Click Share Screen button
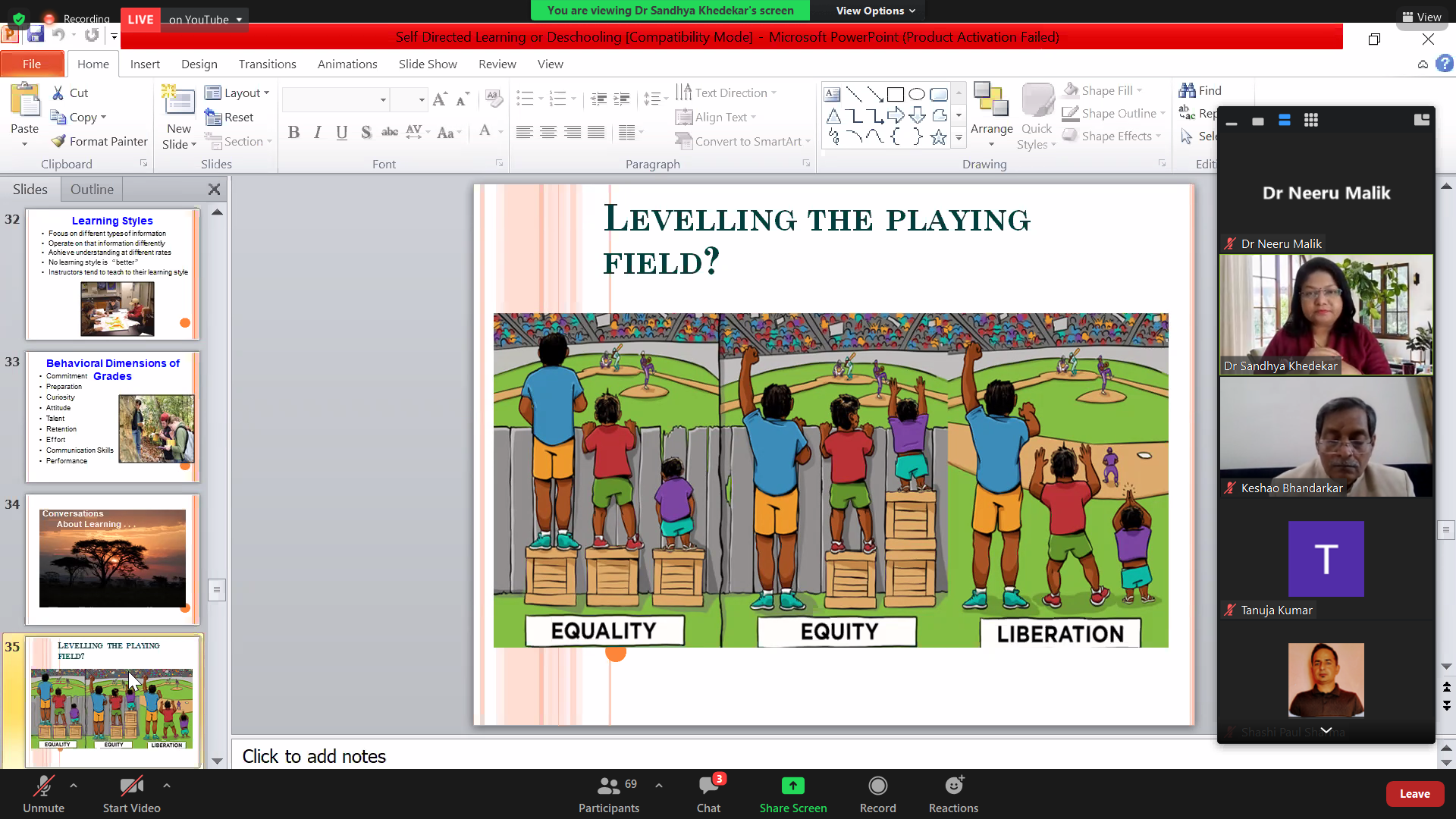The image size is (1456, 819). (793, 793)
